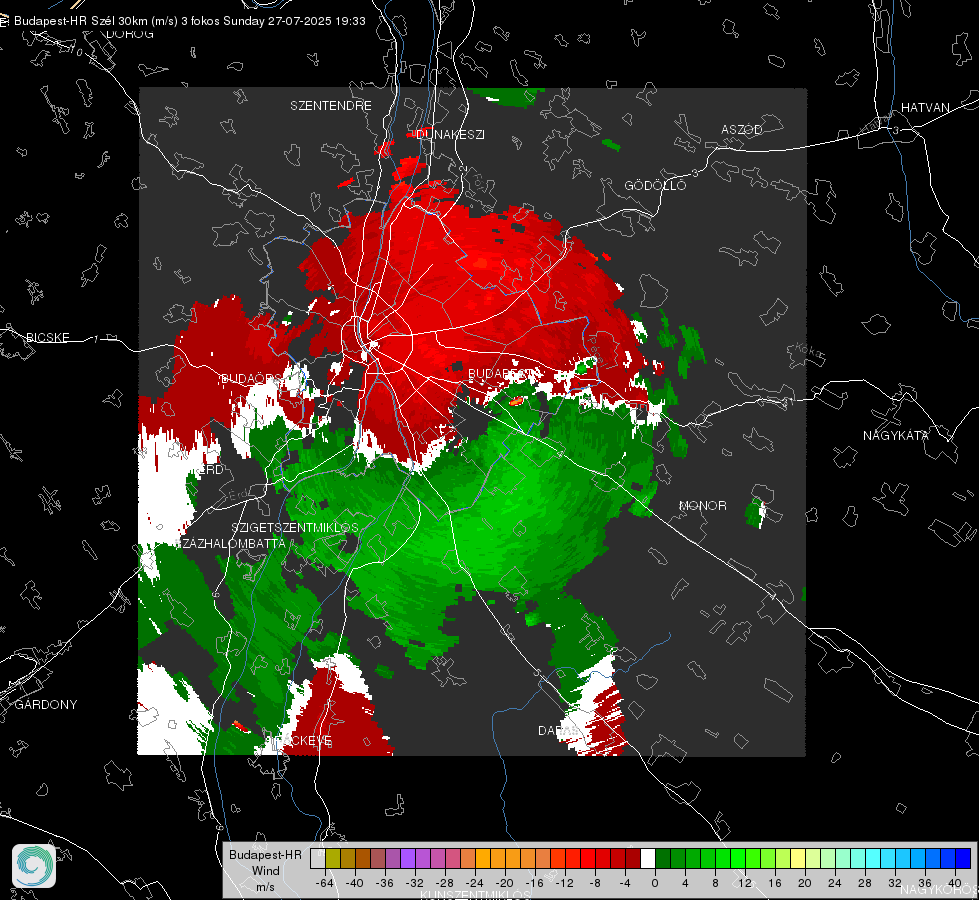The image size is (979, 900).
Task: Pick the pale yellow legend swatch near 20
Action: pyautogui.click(x=798, y=859)
